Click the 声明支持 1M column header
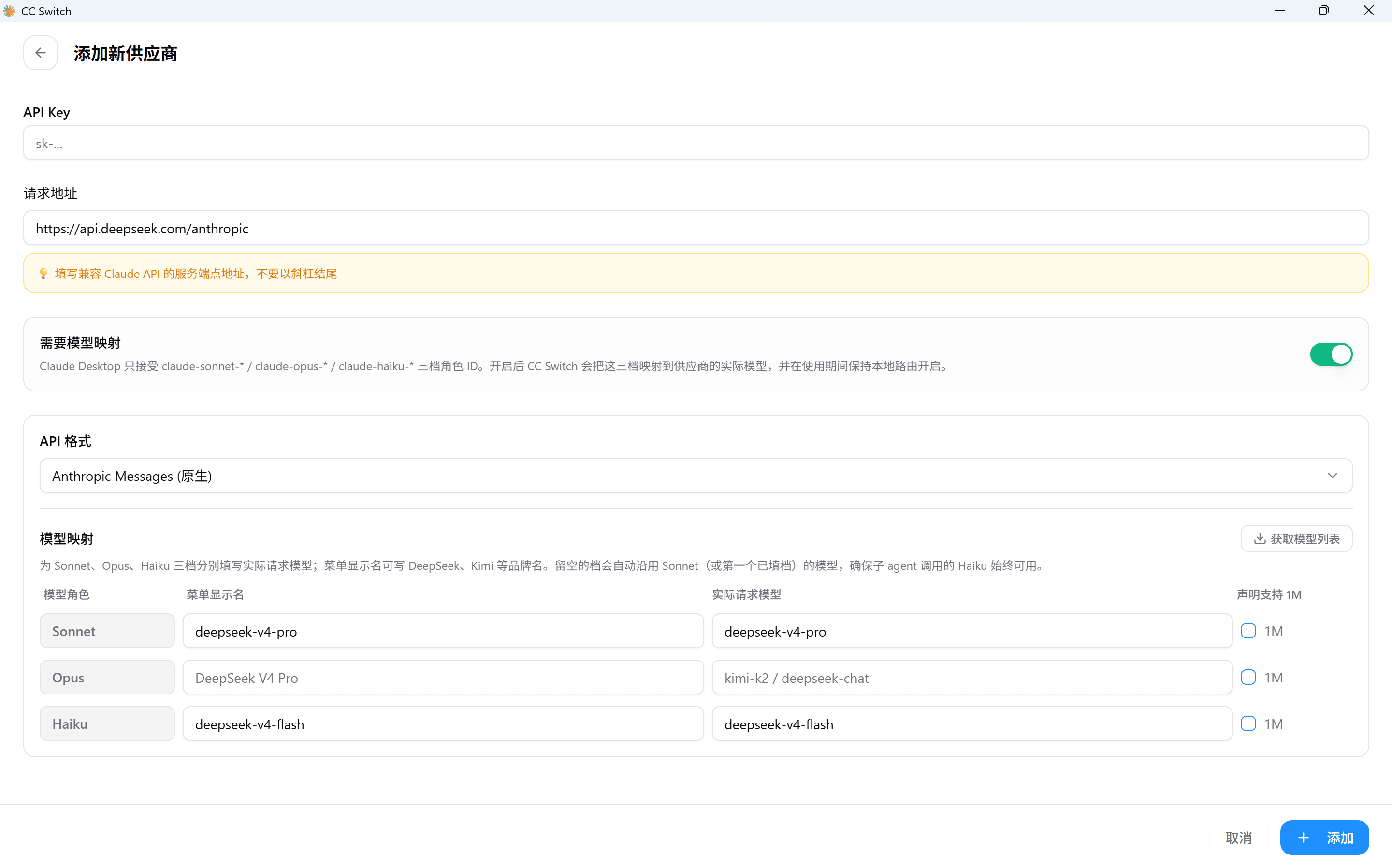This screenshot has width=1392, height=868. click(1269, 595)
